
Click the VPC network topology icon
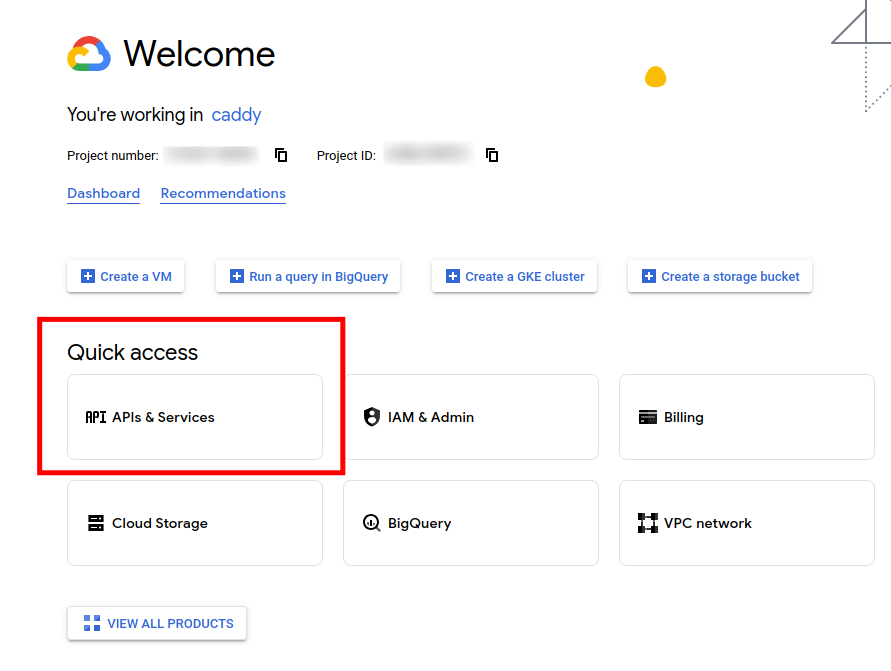tap(648, 523)
